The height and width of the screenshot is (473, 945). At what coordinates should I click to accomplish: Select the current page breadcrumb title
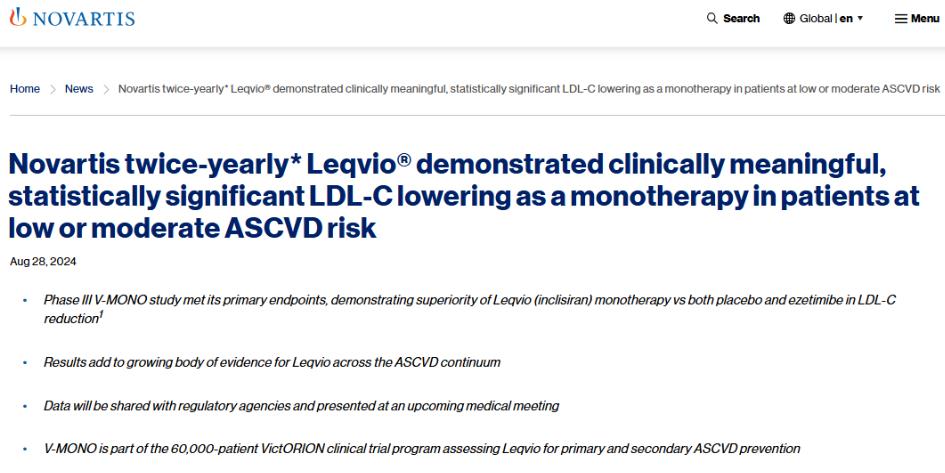tap(528, 89)
